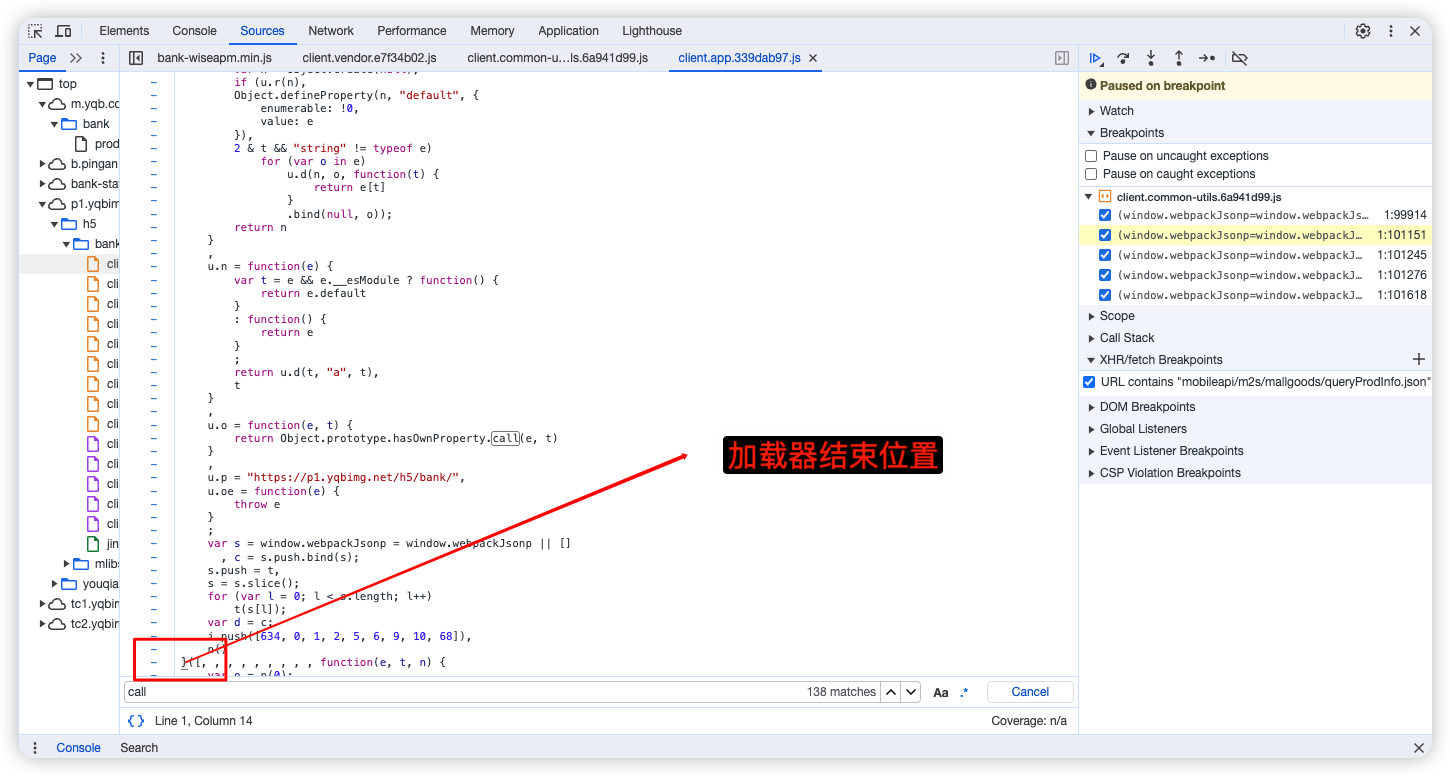The height and width of the screenshot is (776, 1450).
Task: Open the navigator panel options menu
Action: (x=102, y=58)
